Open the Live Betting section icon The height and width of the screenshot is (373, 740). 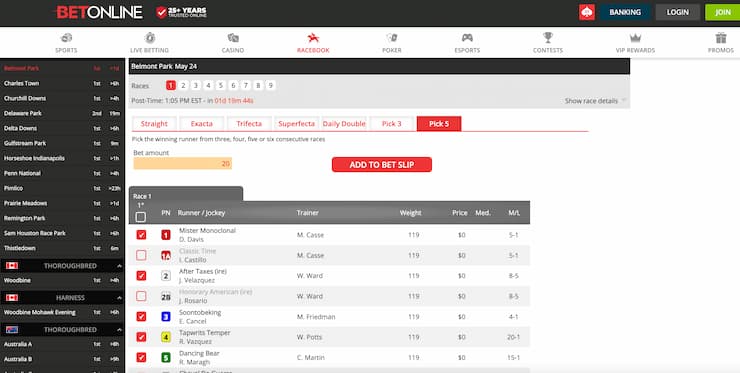(150, 37)
